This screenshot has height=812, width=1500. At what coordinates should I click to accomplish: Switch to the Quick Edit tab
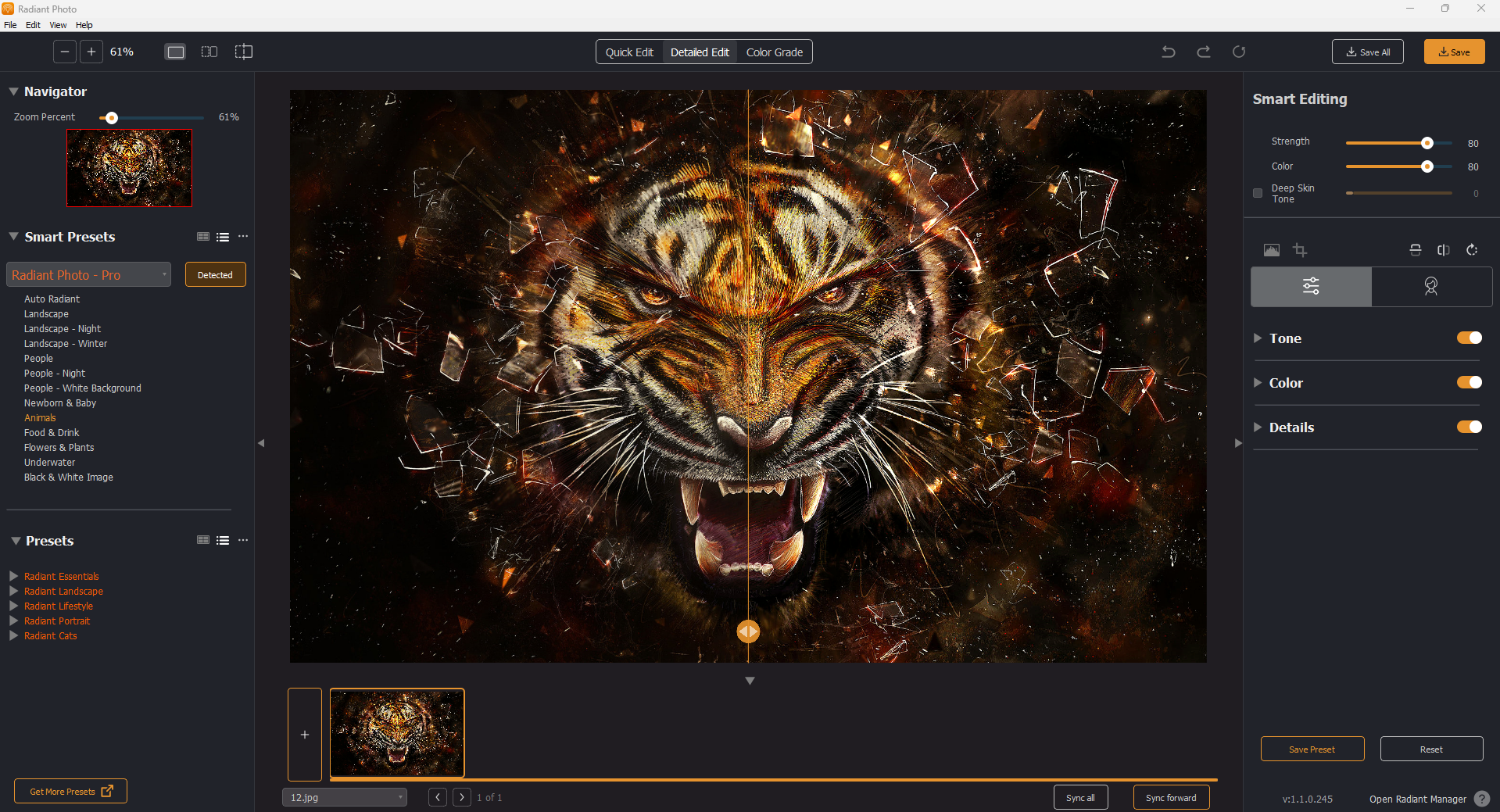(x=629, y=52)
